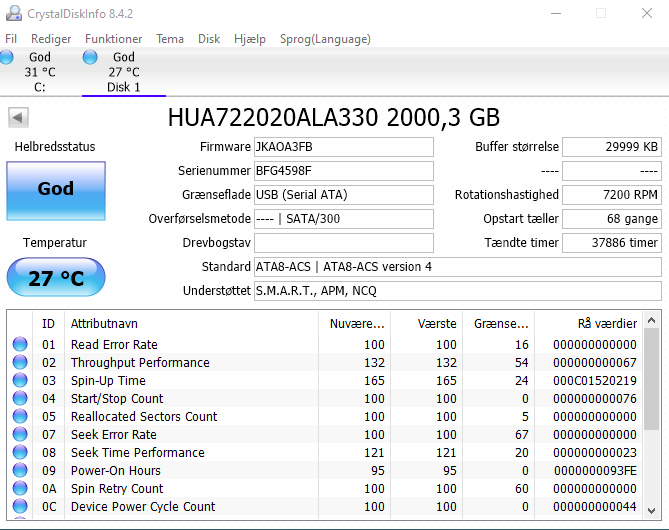This screenshot has height=530, width=669.
Task: Click the Serienummer field BFG4598F
Action: [x=344, y=171]
